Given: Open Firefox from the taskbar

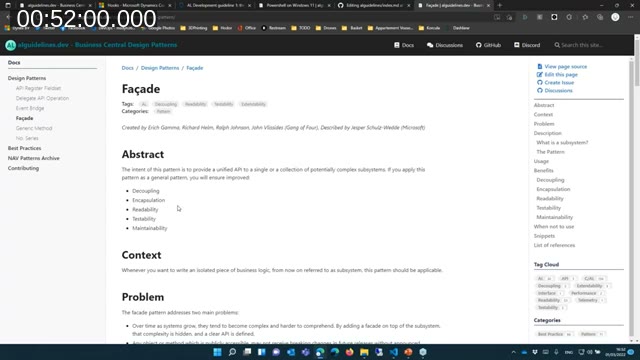Looking at the screenshot, I should click(349, 352).
